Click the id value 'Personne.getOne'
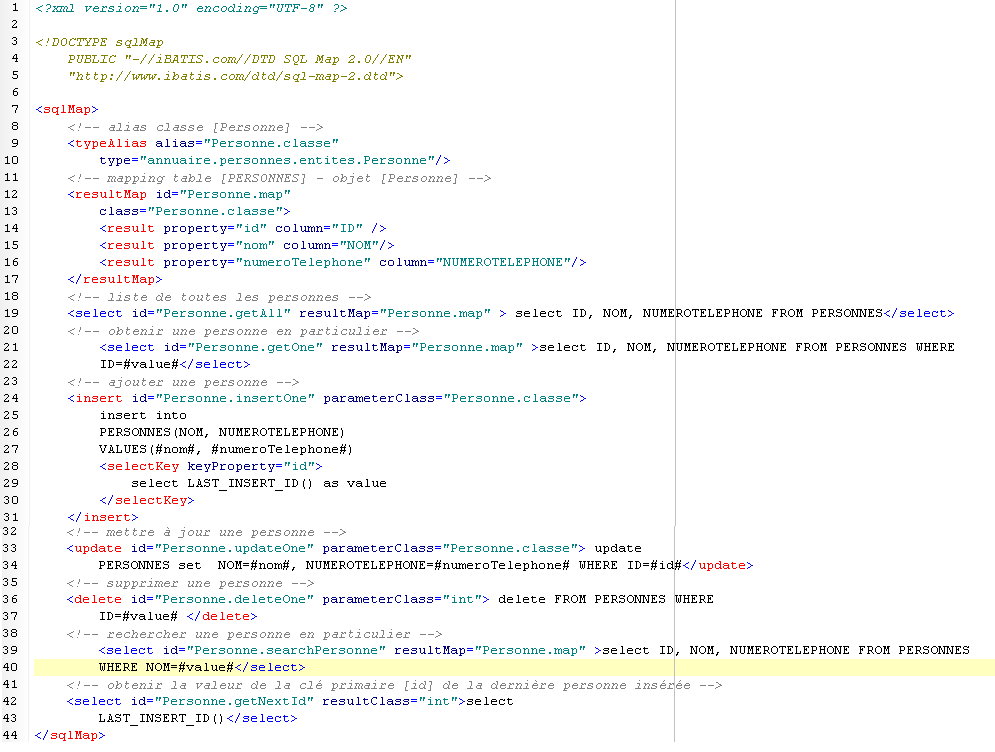 point(255,348)
